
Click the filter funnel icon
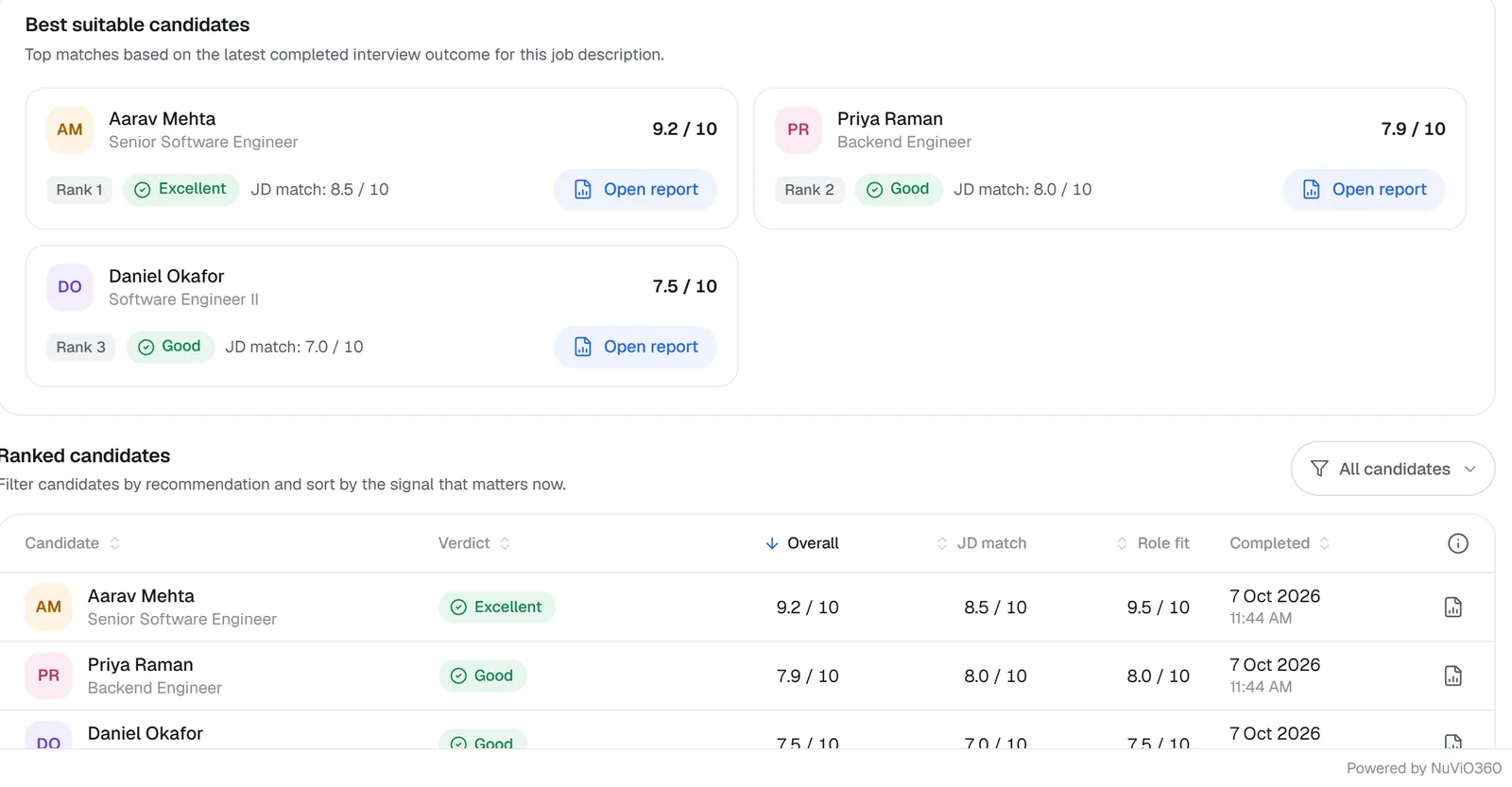coord(1319,469)
